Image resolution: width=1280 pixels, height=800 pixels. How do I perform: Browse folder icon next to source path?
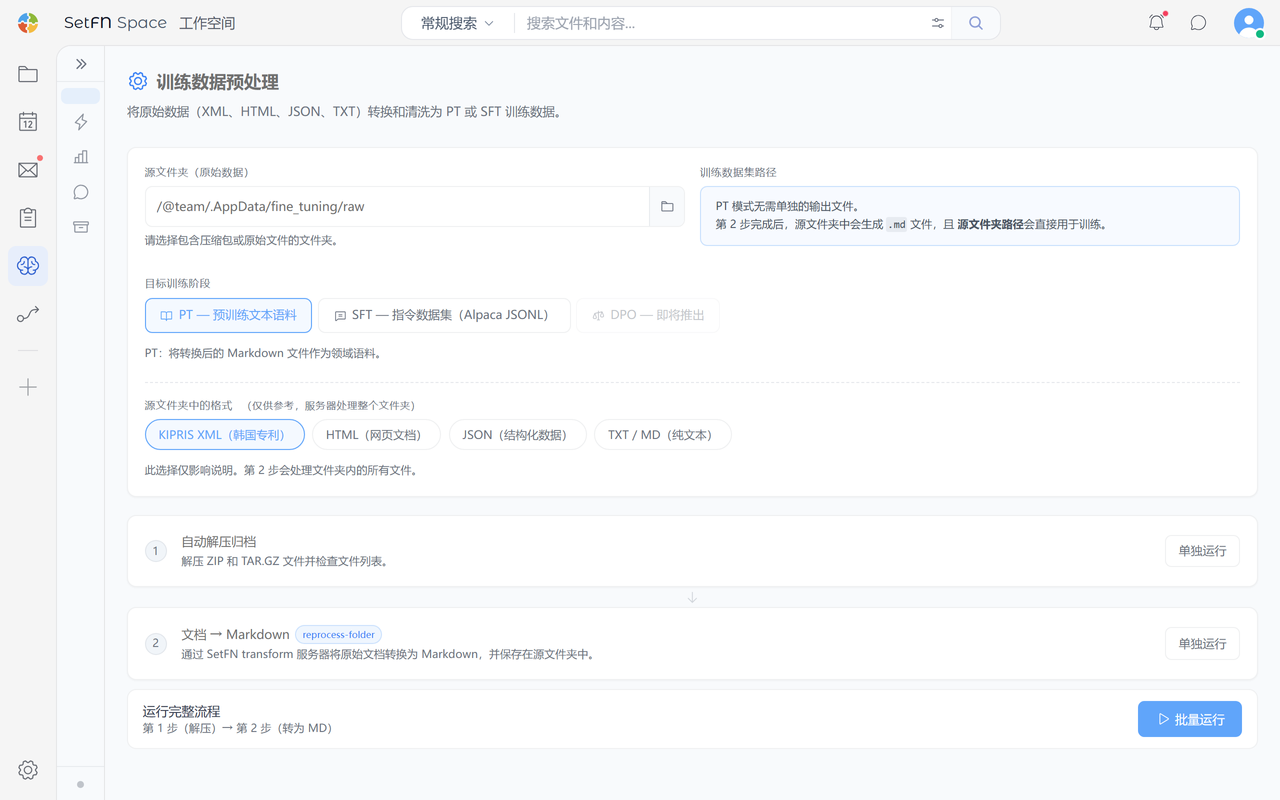tap(667, 207)
